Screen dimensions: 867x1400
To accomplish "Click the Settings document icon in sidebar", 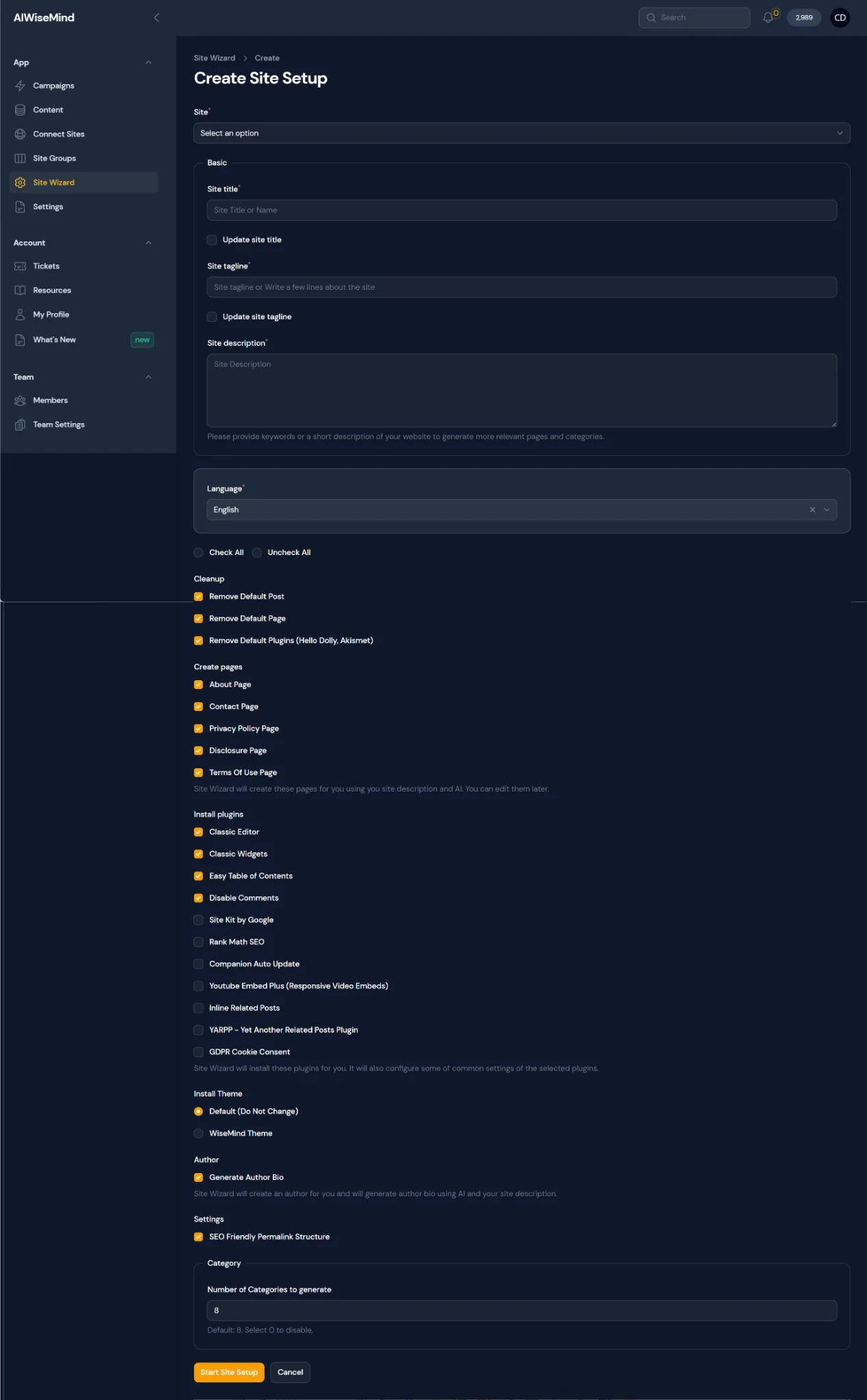I will click(x=21, y=207).
